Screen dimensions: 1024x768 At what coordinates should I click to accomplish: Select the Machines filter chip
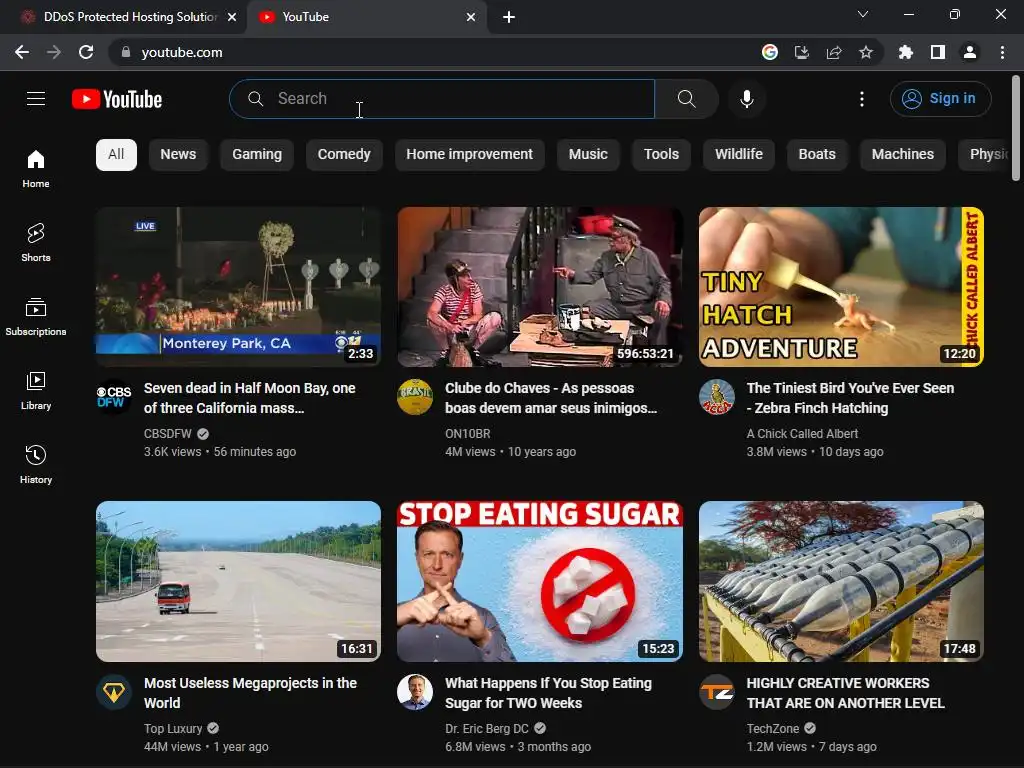point(903,155)
